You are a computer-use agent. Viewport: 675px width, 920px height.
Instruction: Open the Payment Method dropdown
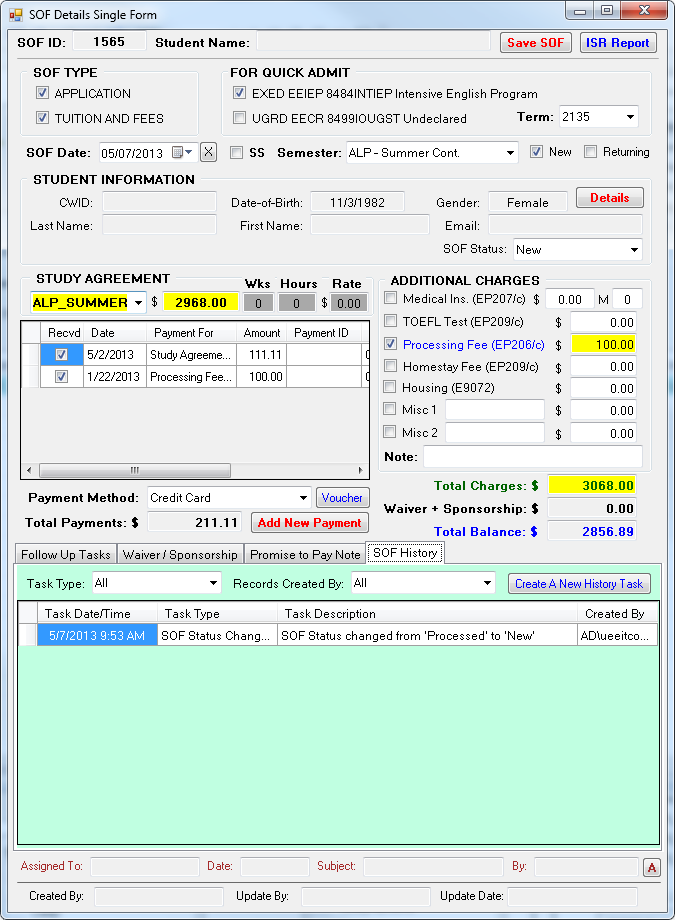coord(303,498)
